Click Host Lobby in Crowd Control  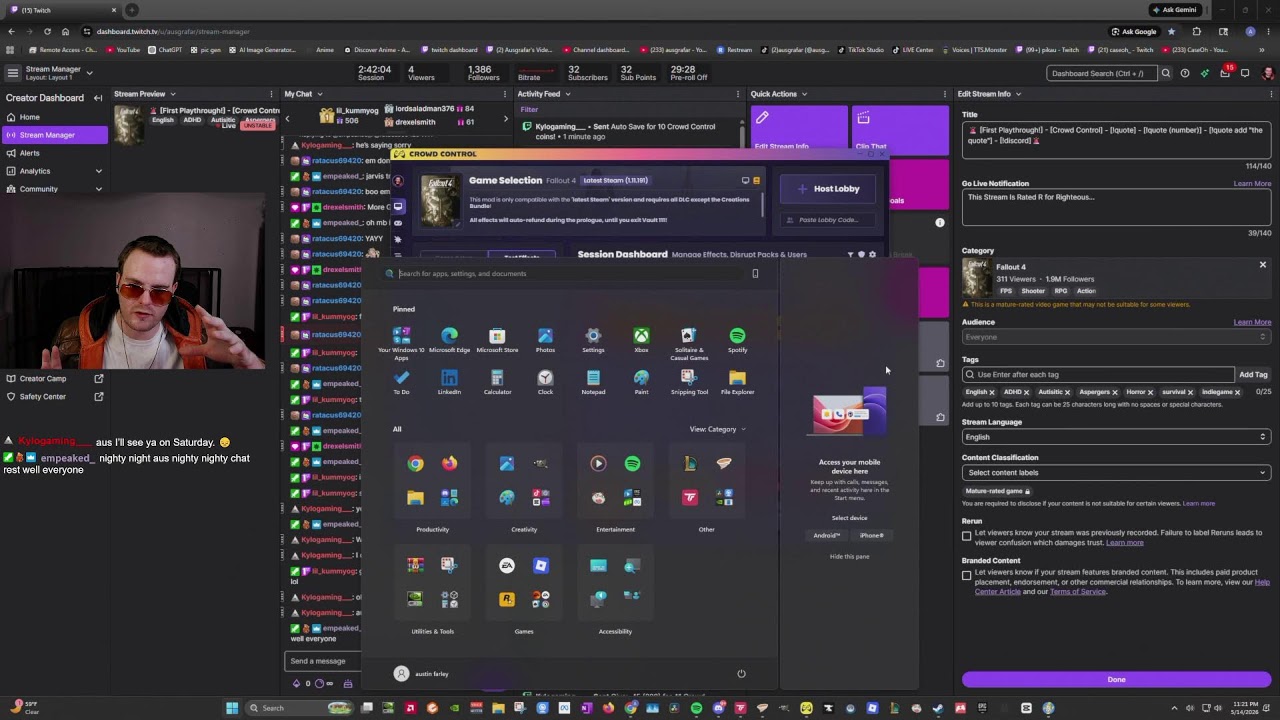[829, 188]
